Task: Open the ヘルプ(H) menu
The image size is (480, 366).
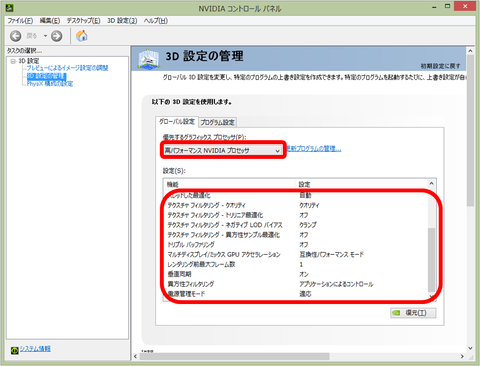Action: pyautogui.click(x=156, y=21)
